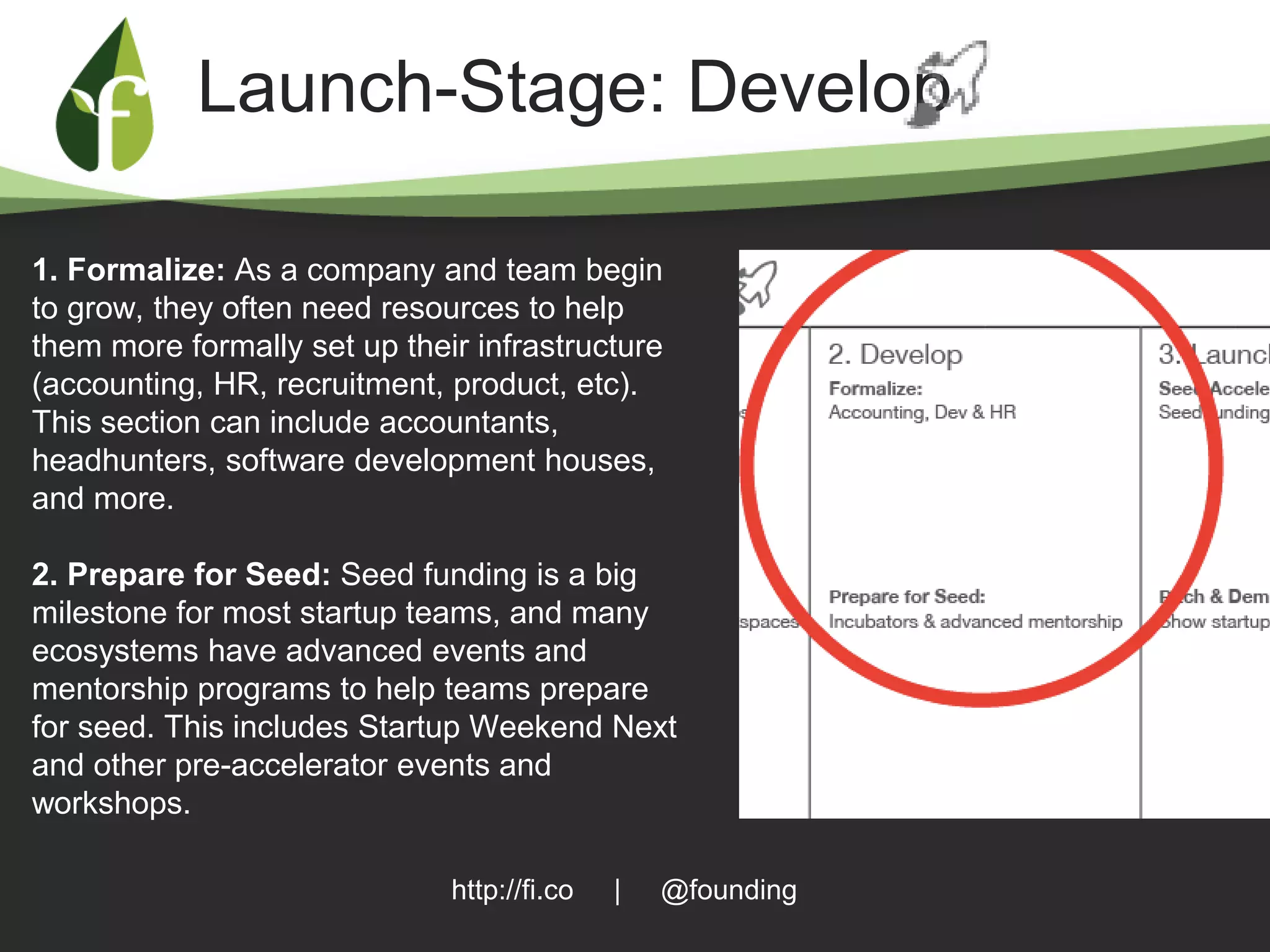This screenshot has width=1270, height=952.
Task: Click 'Accounting, Dev & HR' in the diagram
Action: pyautogui.click(x=922, y=412)
